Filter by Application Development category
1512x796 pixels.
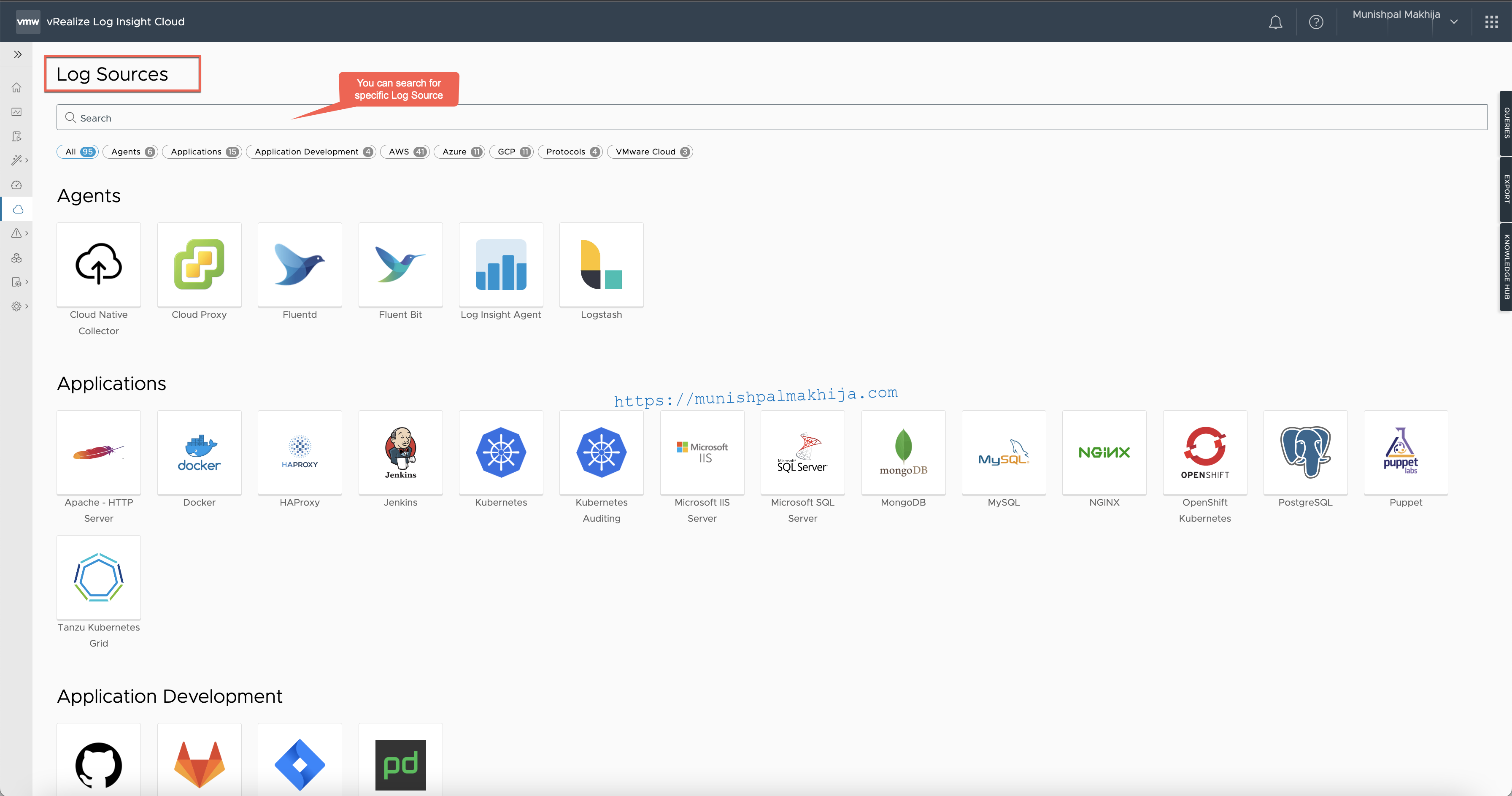pyautogui.click(x=311, y=152)
